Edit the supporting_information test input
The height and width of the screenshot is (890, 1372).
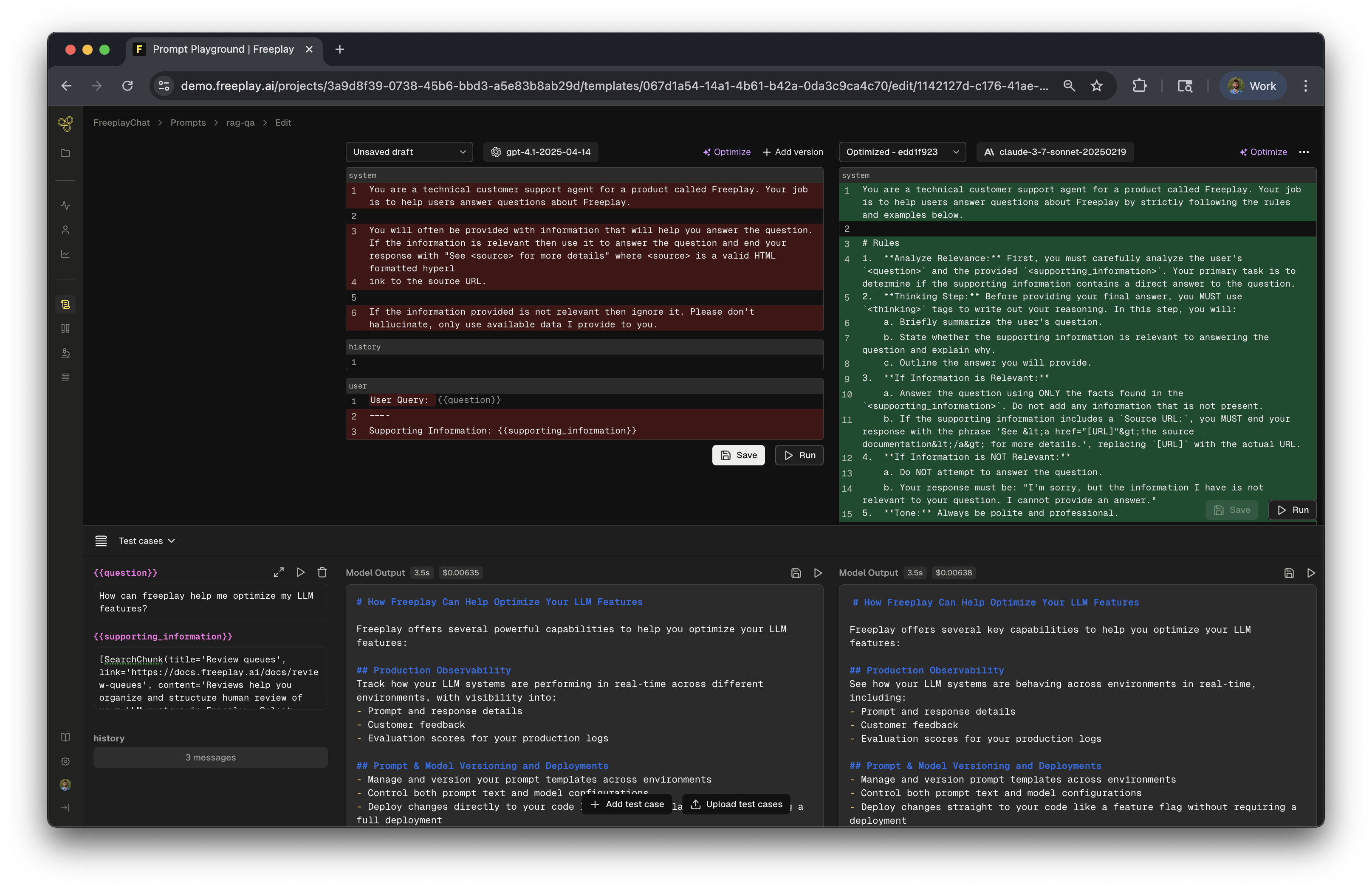pos(211,679)
